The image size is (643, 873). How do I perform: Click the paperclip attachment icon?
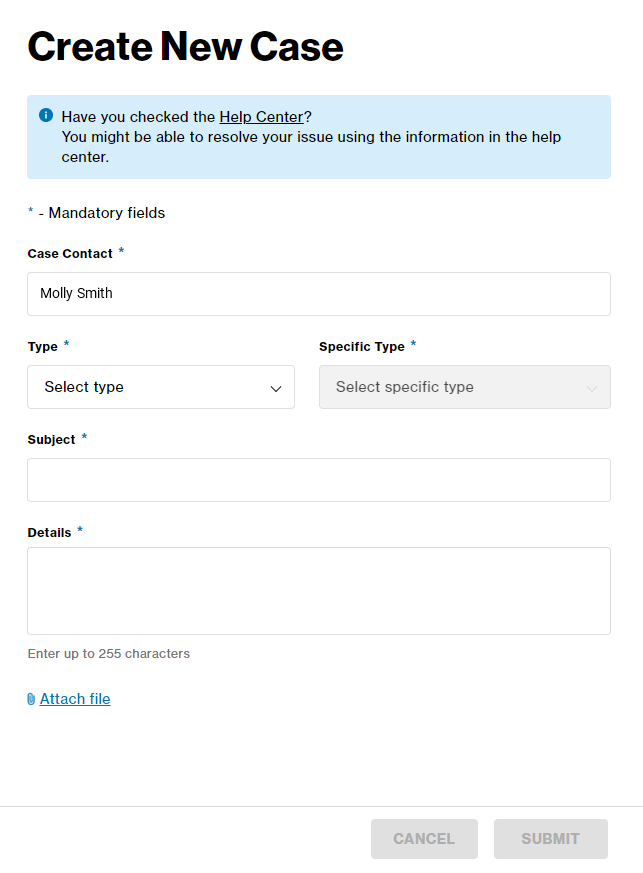[x=31, y=698]
